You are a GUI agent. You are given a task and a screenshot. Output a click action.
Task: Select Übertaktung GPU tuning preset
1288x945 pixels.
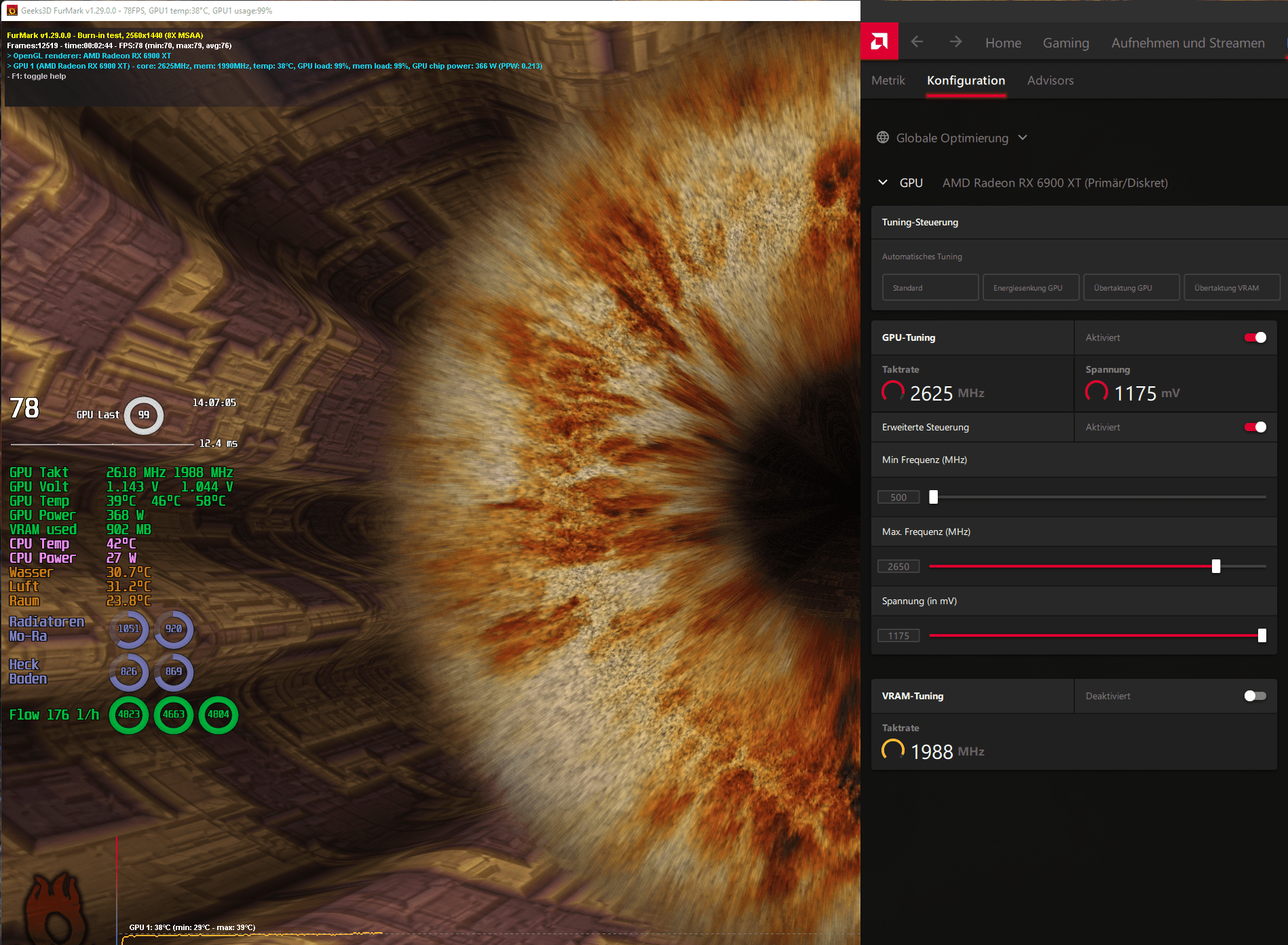point(1131,287)
